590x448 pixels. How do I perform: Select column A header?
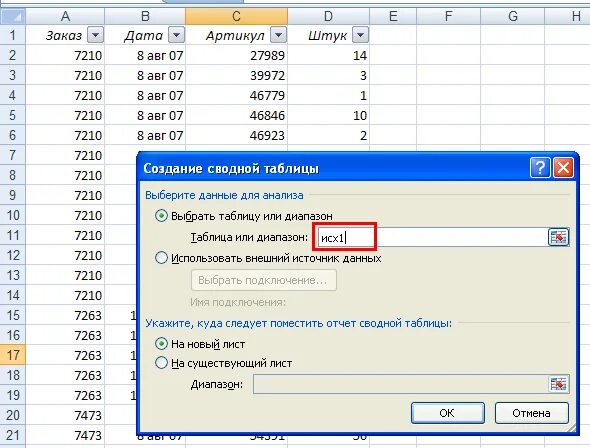65,17
